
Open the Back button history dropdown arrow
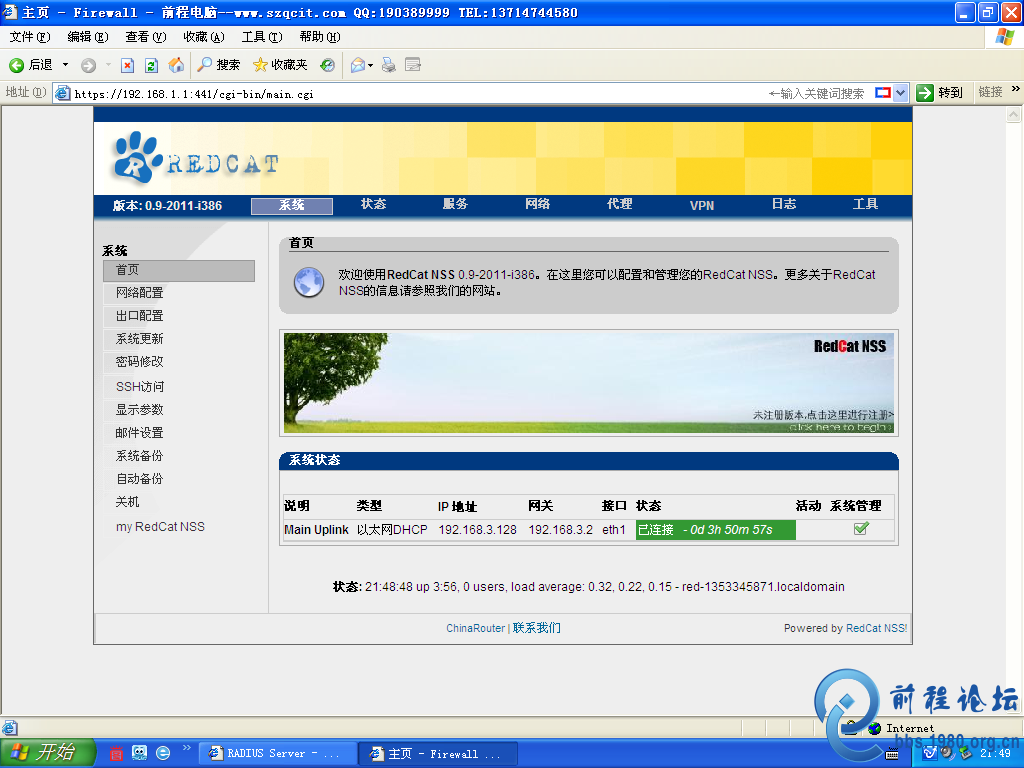tap(66, 65)
